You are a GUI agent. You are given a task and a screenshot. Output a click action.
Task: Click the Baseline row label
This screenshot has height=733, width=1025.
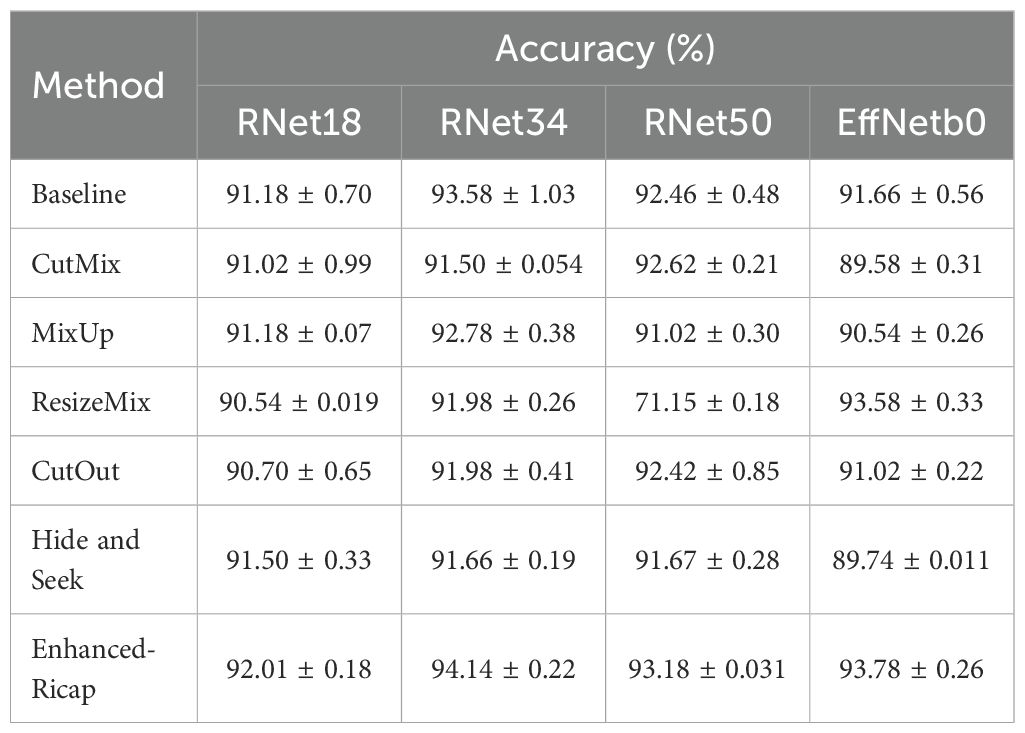[x=79, y=193]
